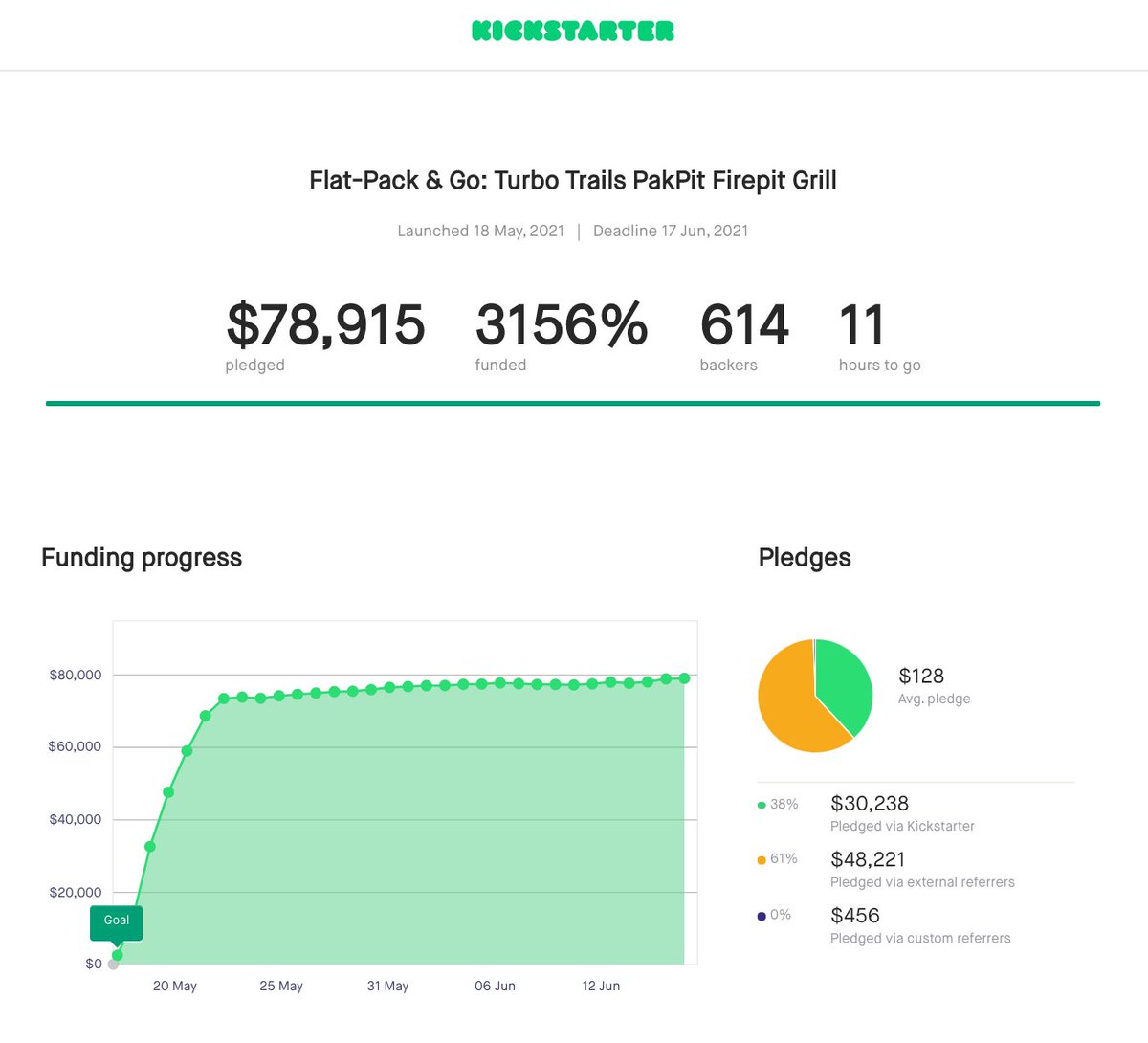Click the green dot for 38% Kickstarter pledges

pyautogui.click(x=762, y=805)
